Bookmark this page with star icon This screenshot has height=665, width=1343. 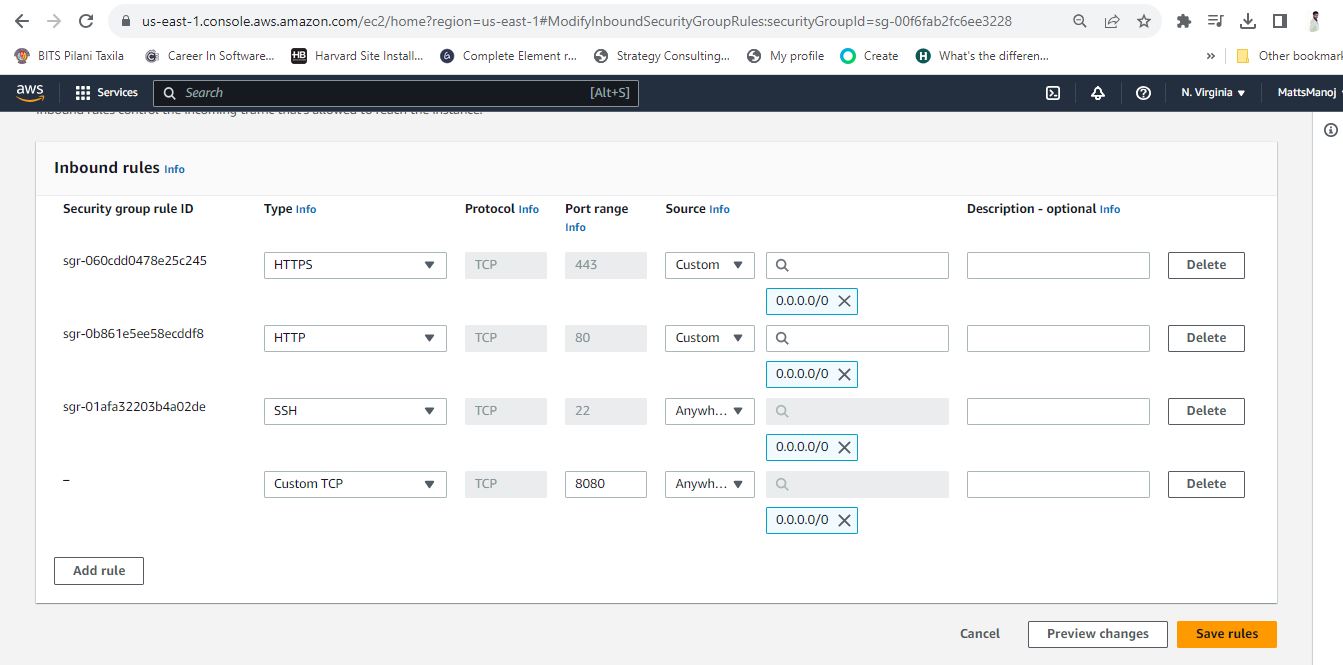pyautogui.click(x=1143, y=21)
